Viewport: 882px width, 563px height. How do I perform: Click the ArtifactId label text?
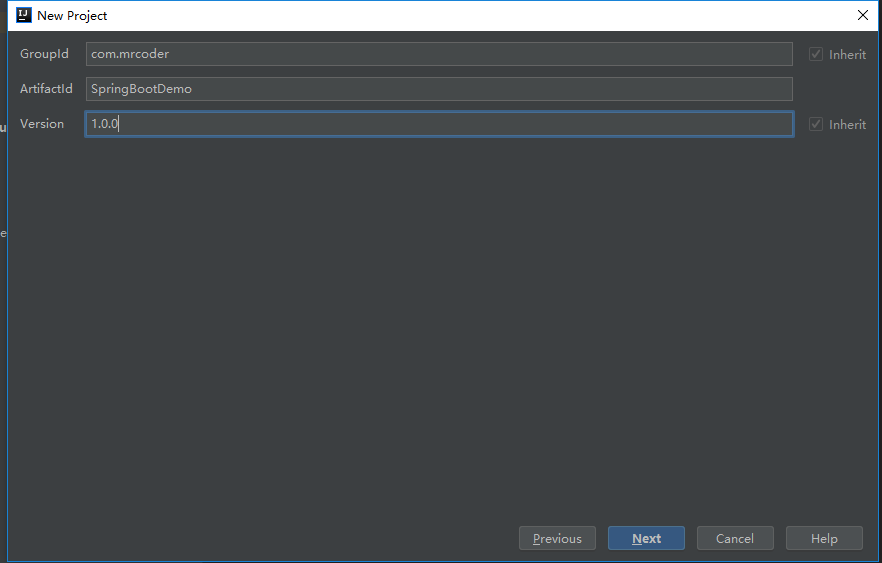(46, 89)
